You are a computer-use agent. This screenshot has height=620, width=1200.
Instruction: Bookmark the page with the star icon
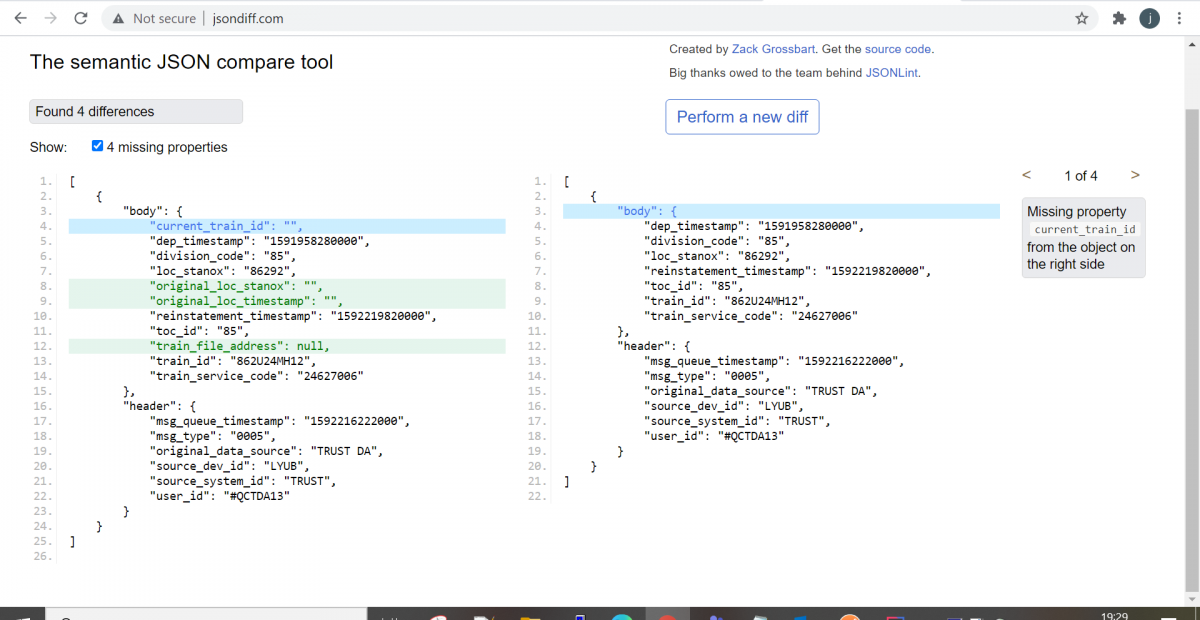(x=1082, y=17)
